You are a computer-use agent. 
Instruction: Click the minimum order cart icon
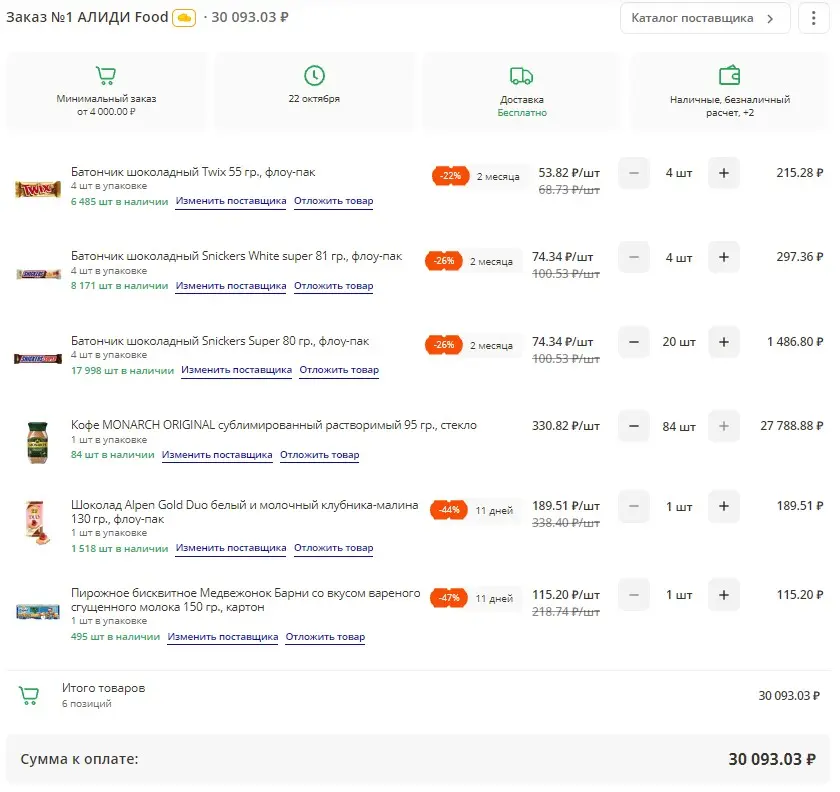click(x=106, y=75)
